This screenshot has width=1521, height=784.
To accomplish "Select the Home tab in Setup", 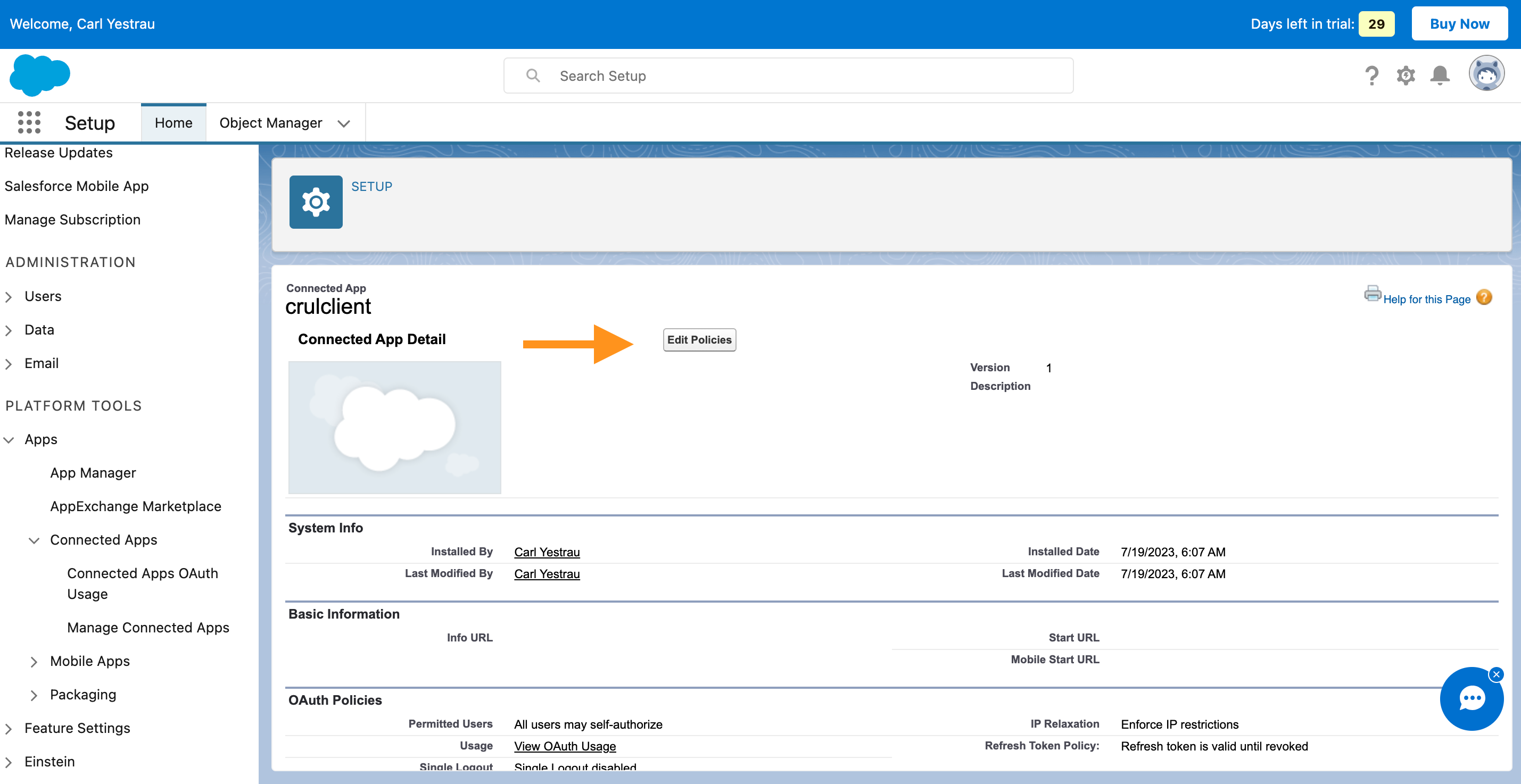I will 173,122.
